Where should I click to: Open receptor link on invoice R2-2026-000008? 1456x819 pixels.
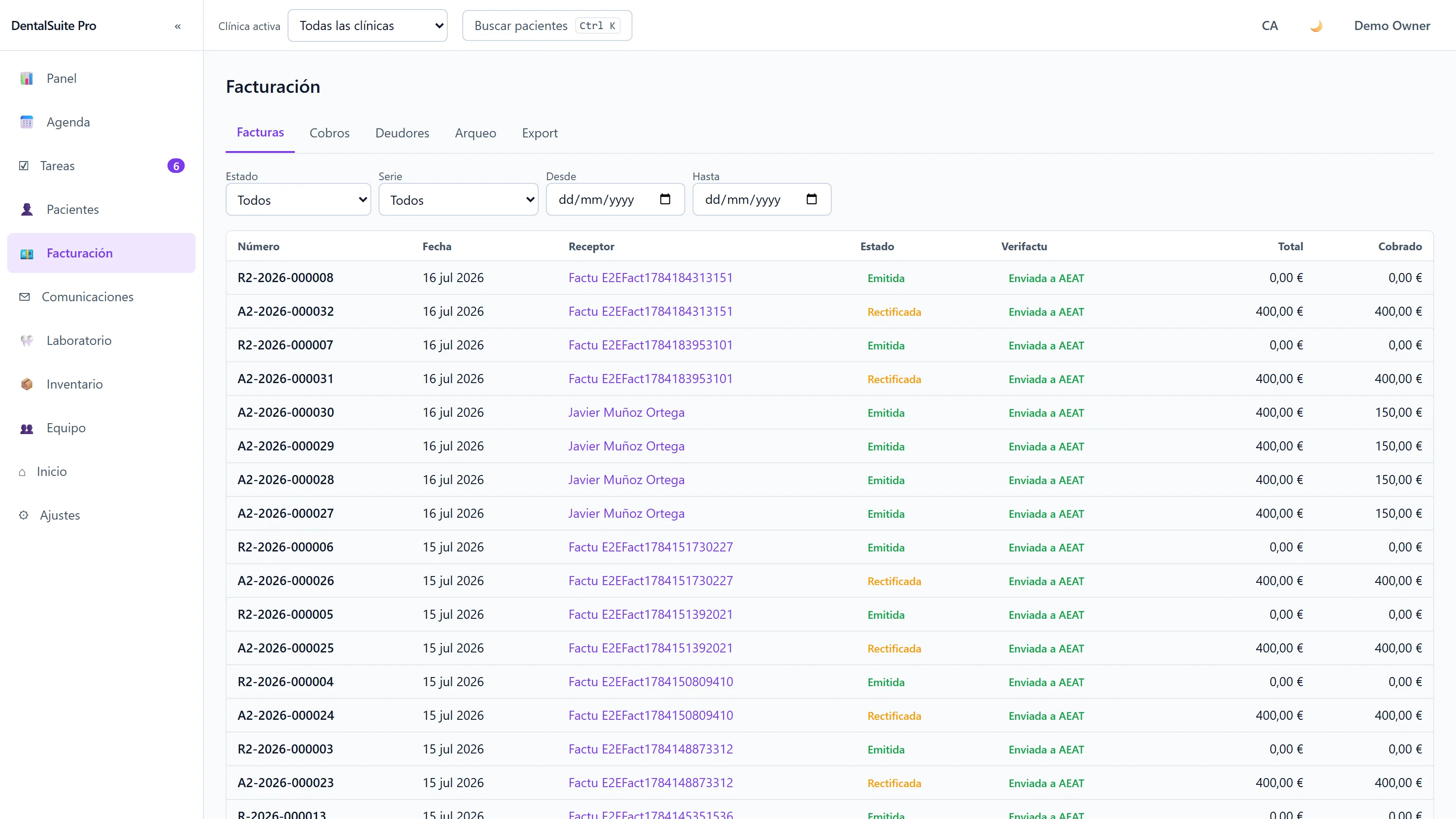point(650,278)
